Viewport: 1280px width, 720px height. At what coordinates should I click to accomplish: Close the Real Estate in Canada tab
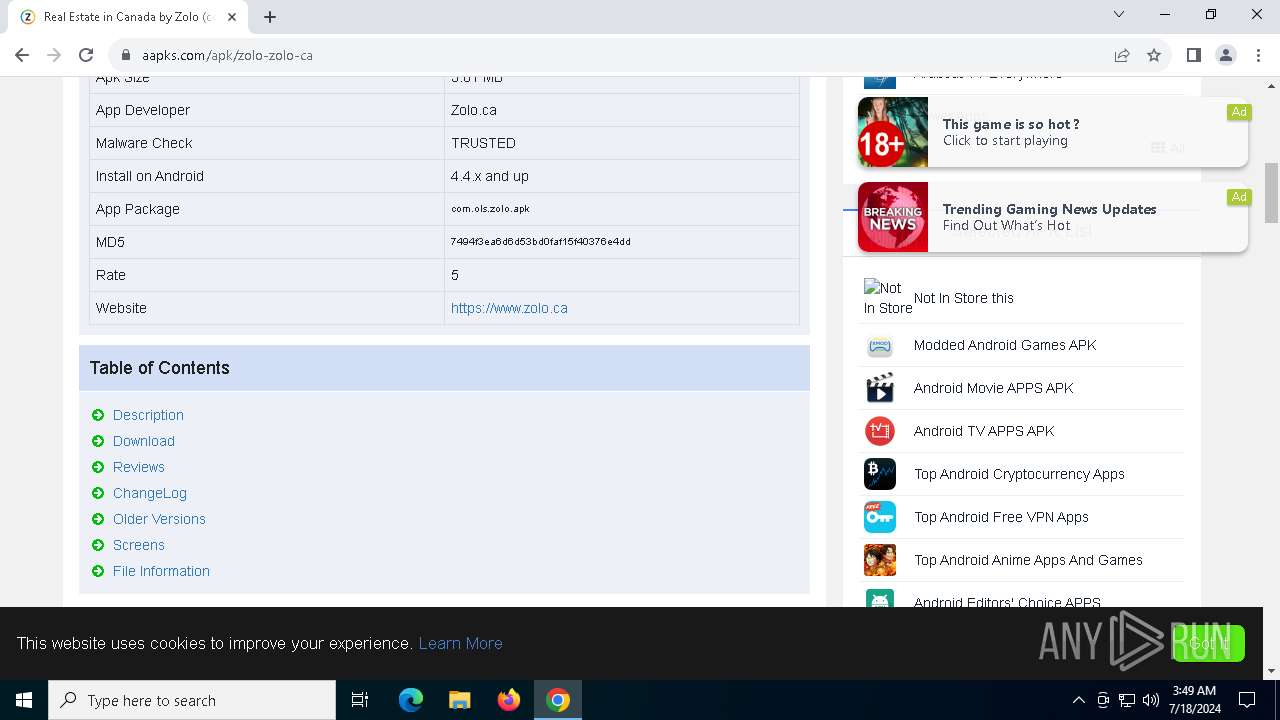[232, 17]
